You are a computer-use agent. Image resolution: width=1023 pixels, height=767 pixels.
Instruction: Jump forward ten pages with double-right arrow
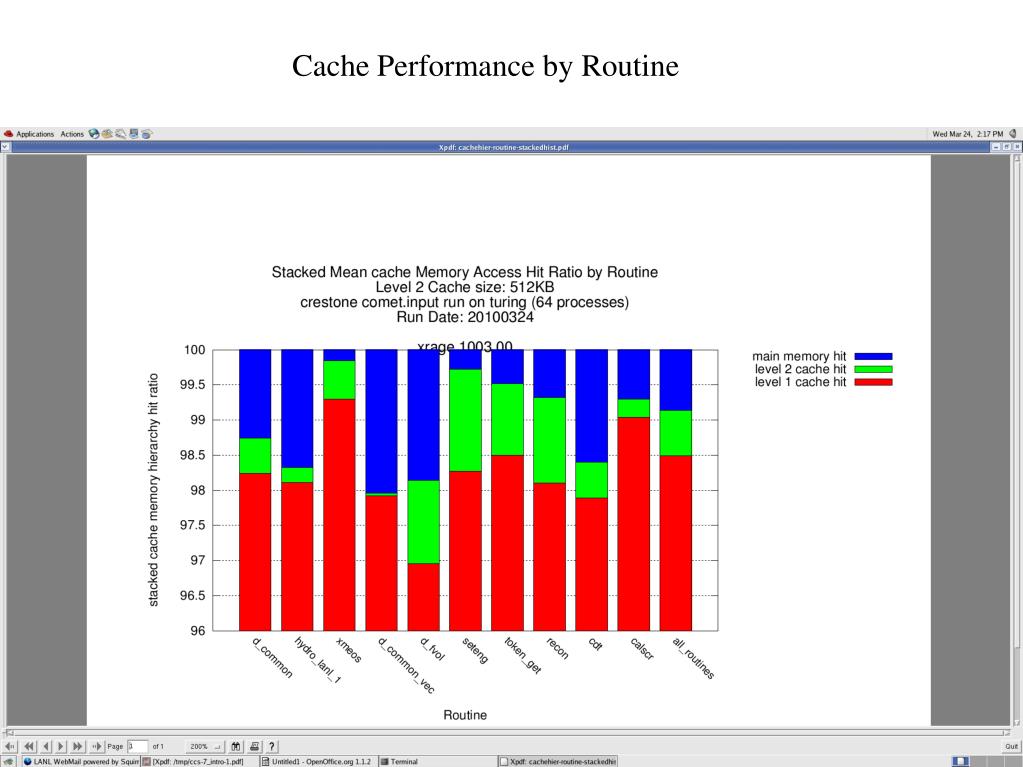pos(78,746)
